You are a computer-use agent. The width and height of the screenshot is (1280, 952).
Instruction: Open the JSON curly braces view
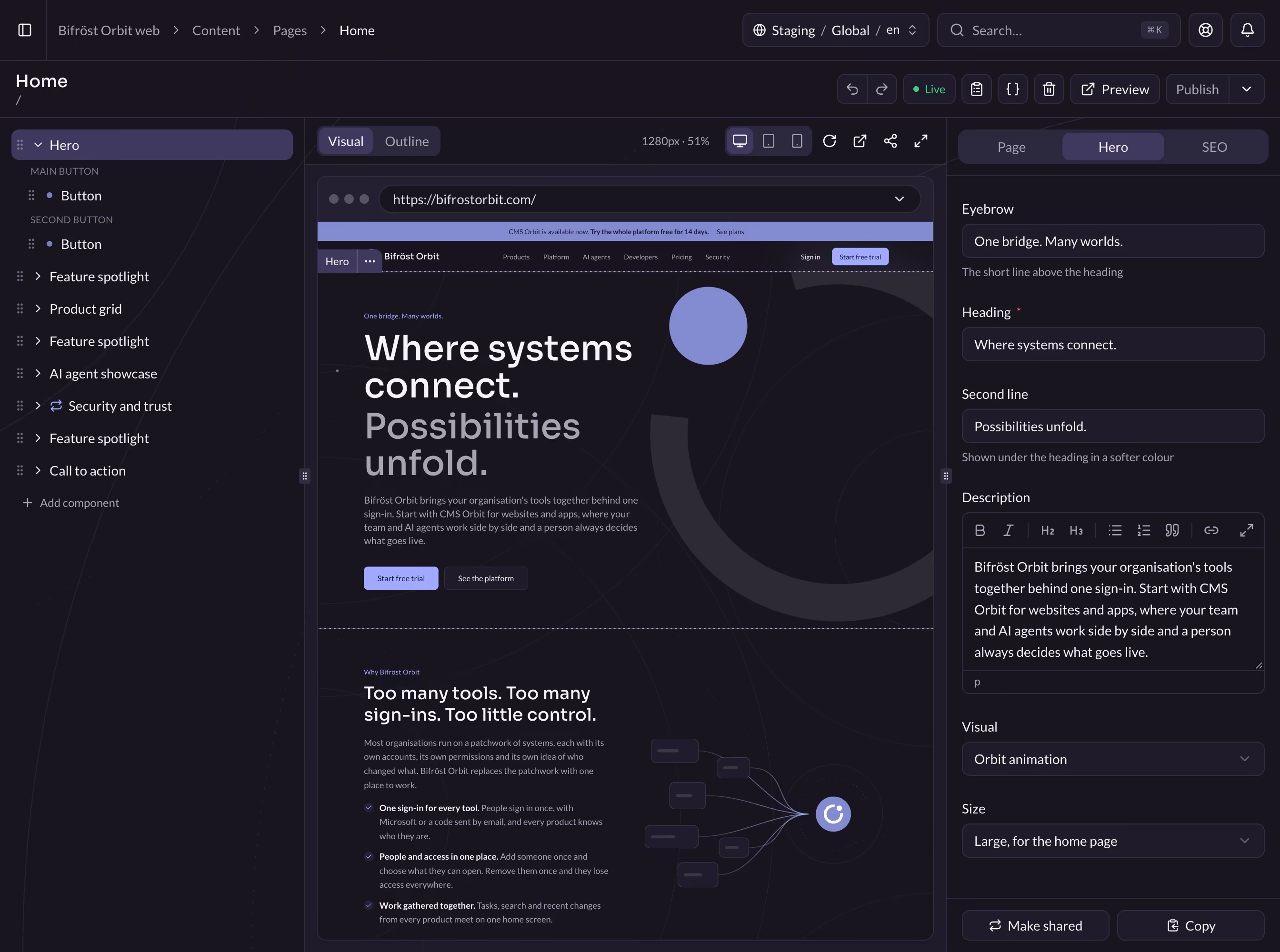(x=1012, y=89)
